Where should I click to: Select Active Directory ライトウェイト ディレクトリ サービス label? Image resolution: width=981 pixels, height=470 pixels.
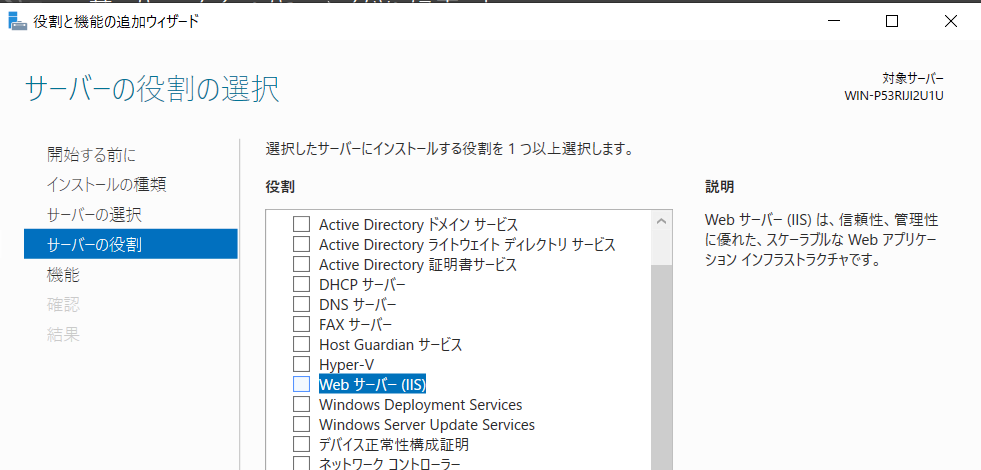click(467, 245)
